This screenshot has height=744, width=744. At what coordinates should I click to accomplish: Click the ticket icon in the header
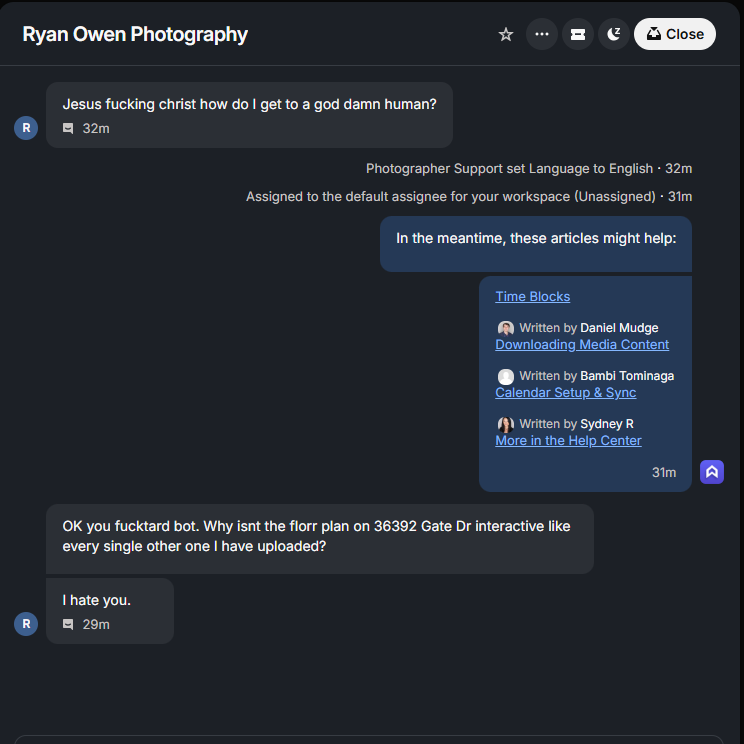coord(577,34)
